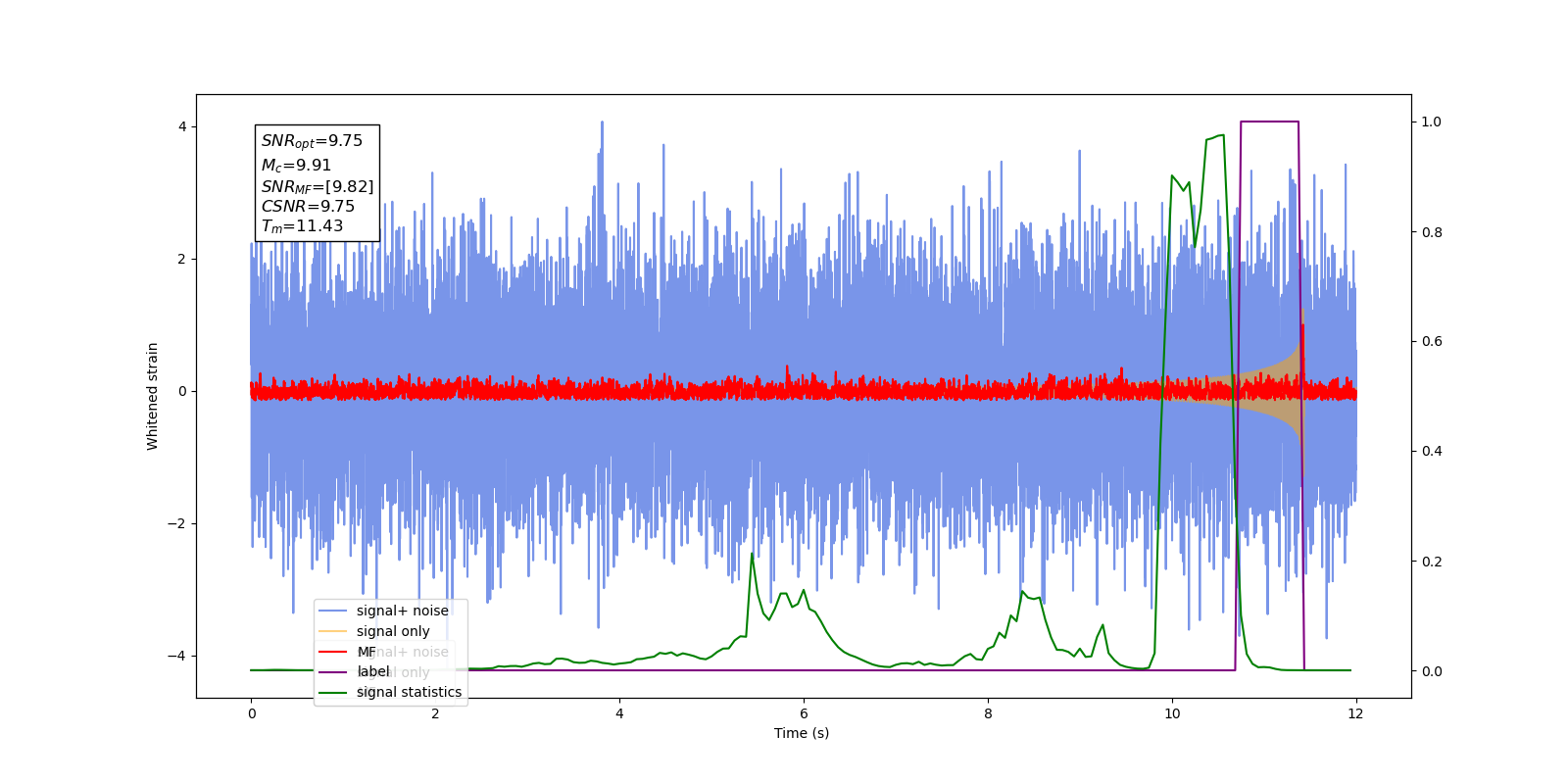The height and width of the screenshot is (784, 1568).
Task: Click time-axis tick label 10
Action: point(1172,713)
